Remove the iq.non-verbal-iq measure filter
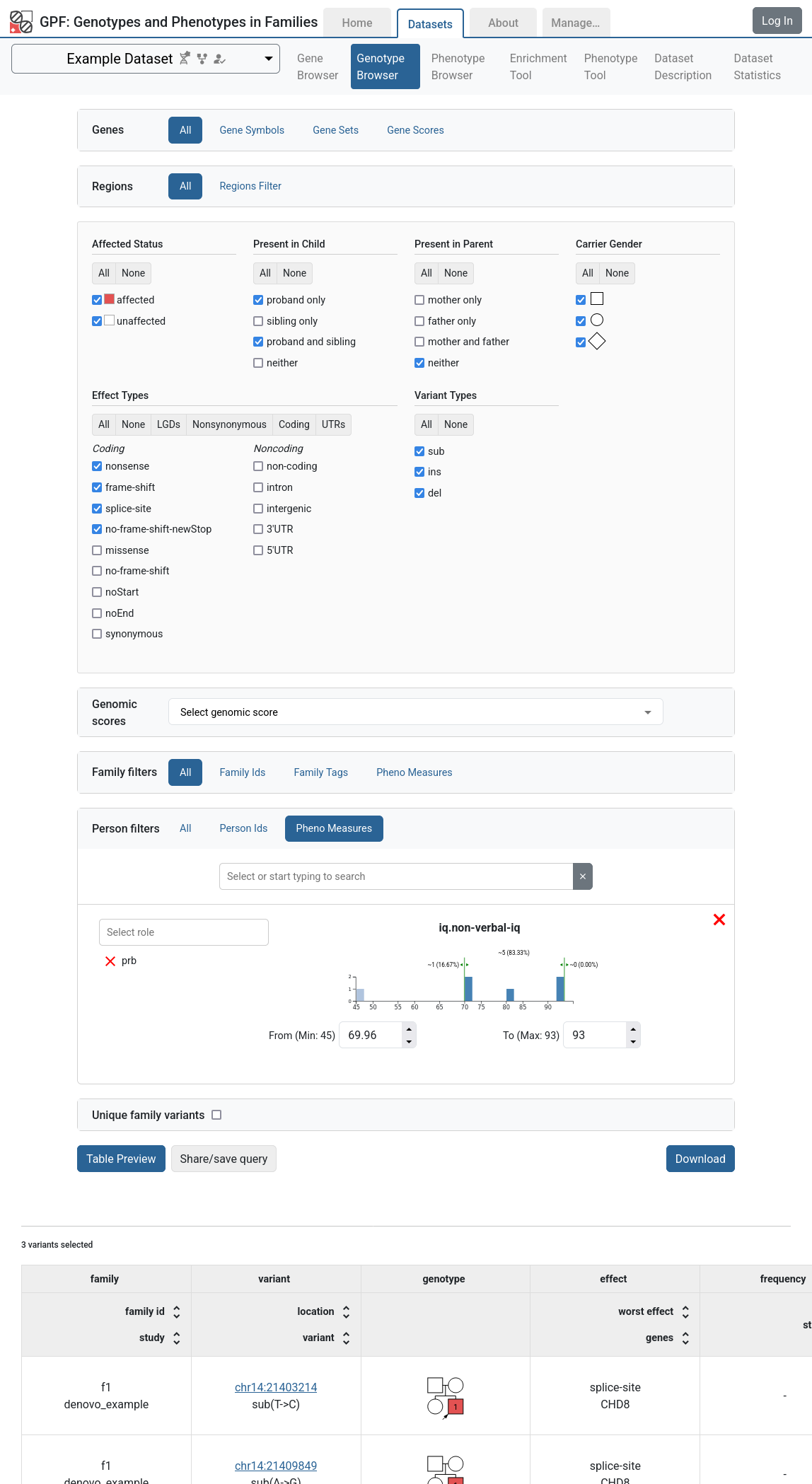 tap(719, 920)
